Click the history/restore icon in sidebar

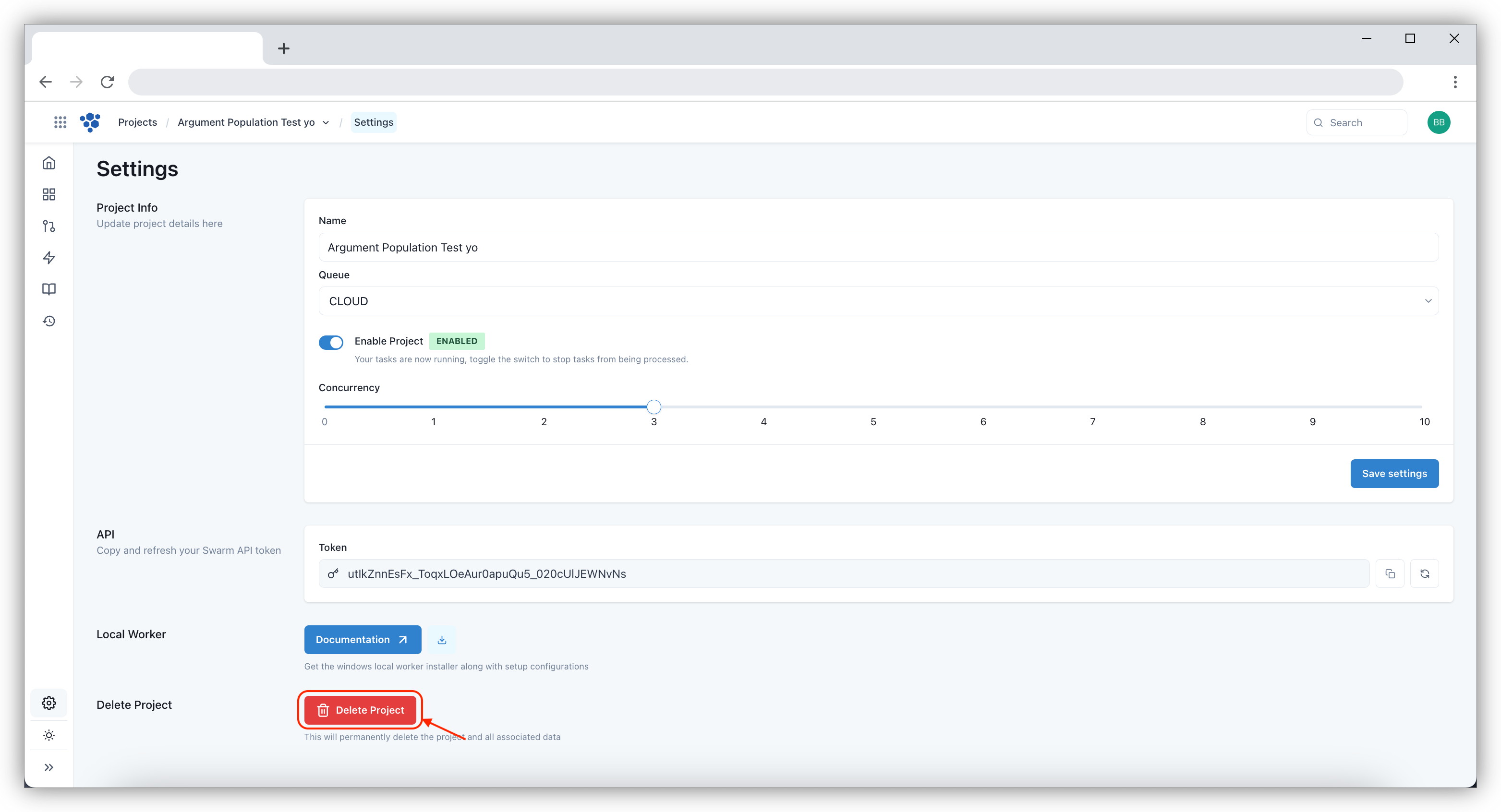tap(49, 321)
